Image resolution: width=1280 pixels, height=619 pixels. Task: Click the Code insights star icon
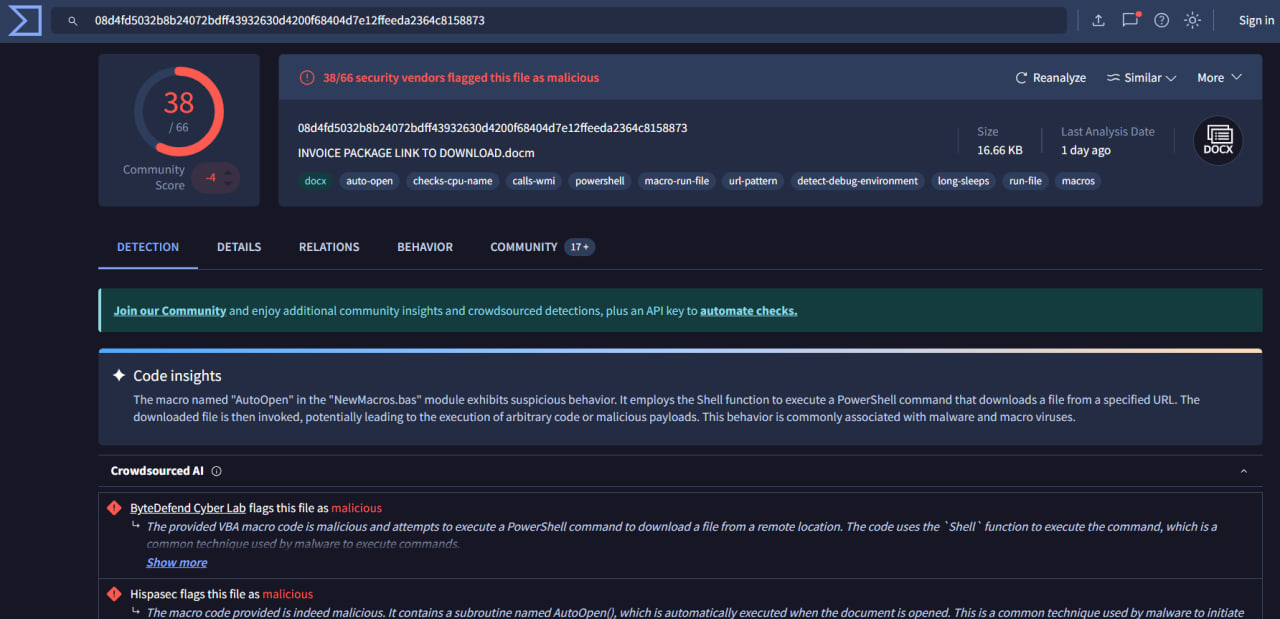tap(119, 376)
